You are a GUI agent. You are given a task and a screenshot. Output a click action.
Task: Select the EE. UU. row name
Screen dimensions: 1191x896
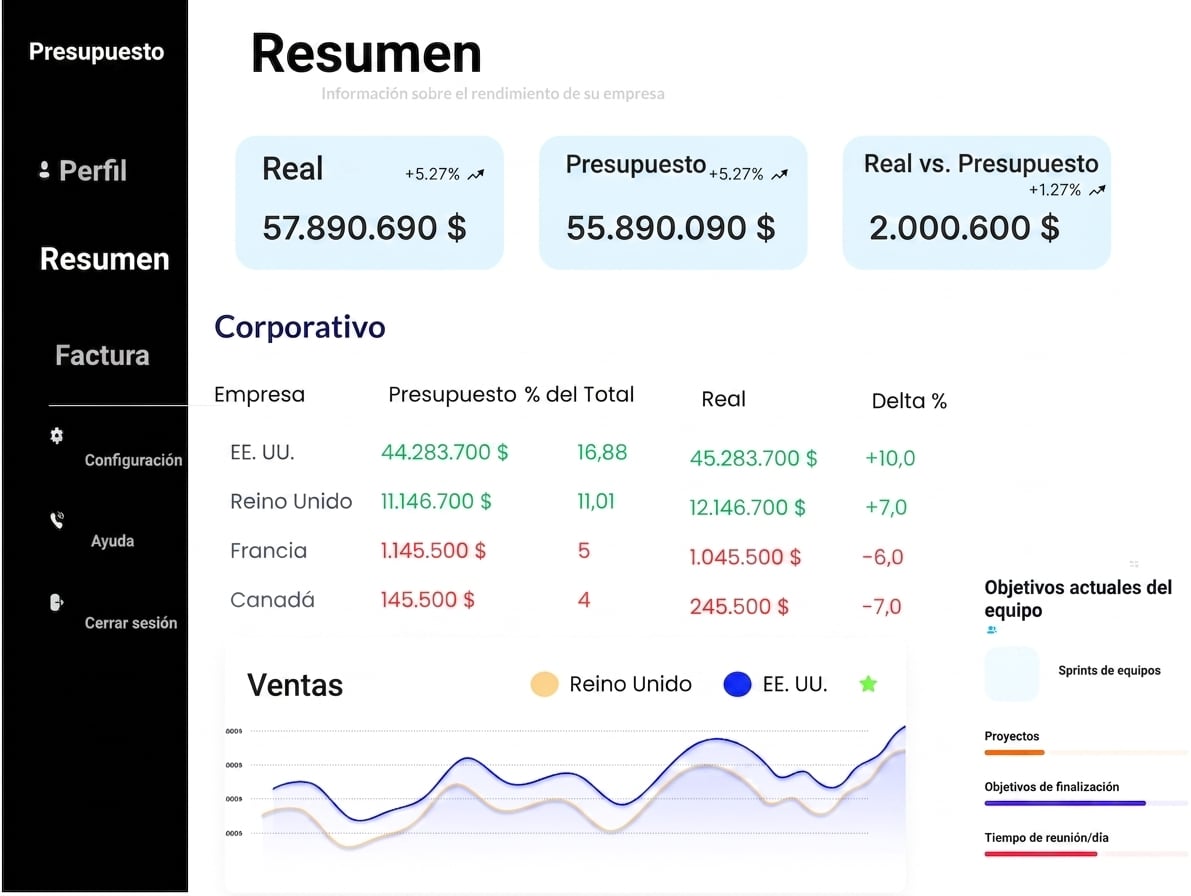tap(262, 453)
